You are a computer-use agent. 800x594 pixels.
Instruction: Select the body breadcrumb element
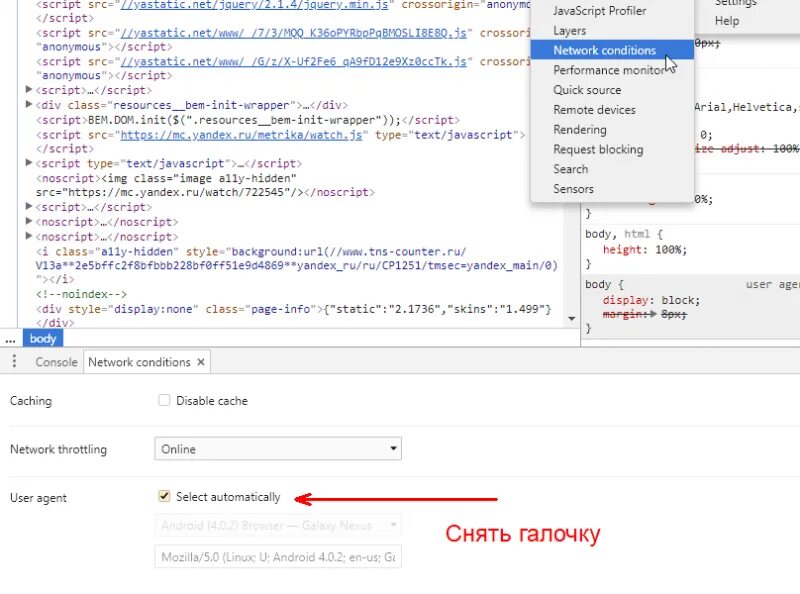(x=43, y=338)
